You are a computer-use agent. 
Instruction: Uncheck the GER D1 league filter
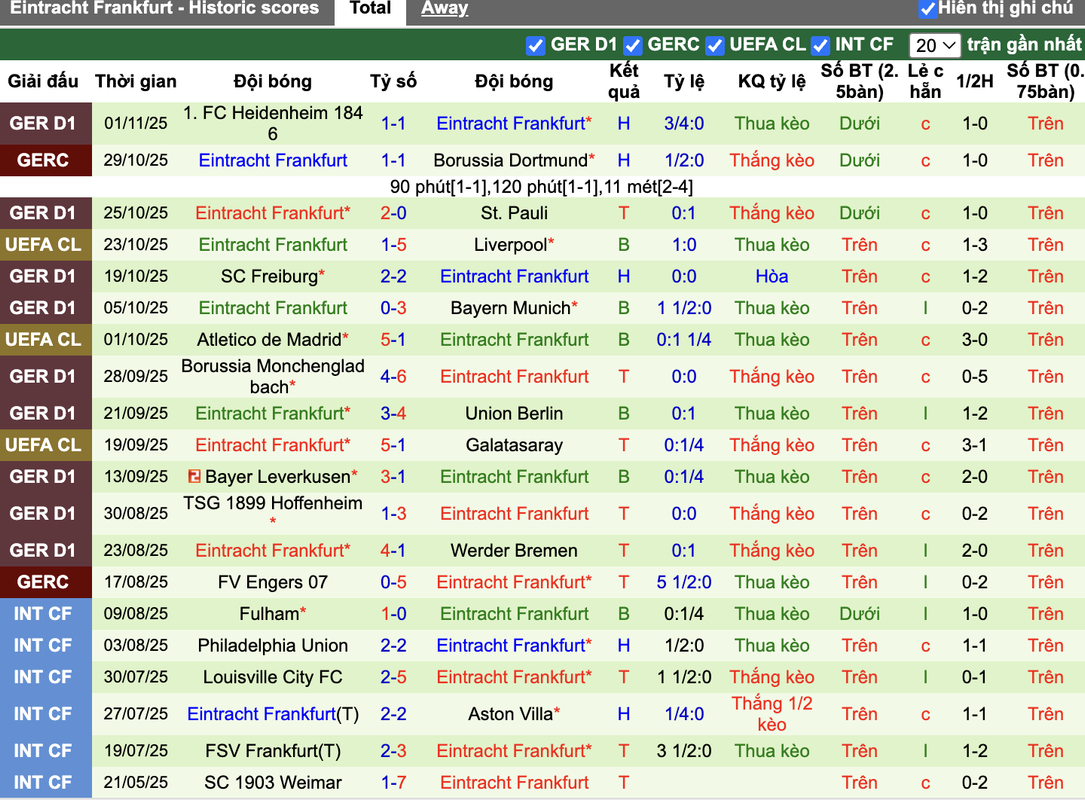[x=535, y=46]
